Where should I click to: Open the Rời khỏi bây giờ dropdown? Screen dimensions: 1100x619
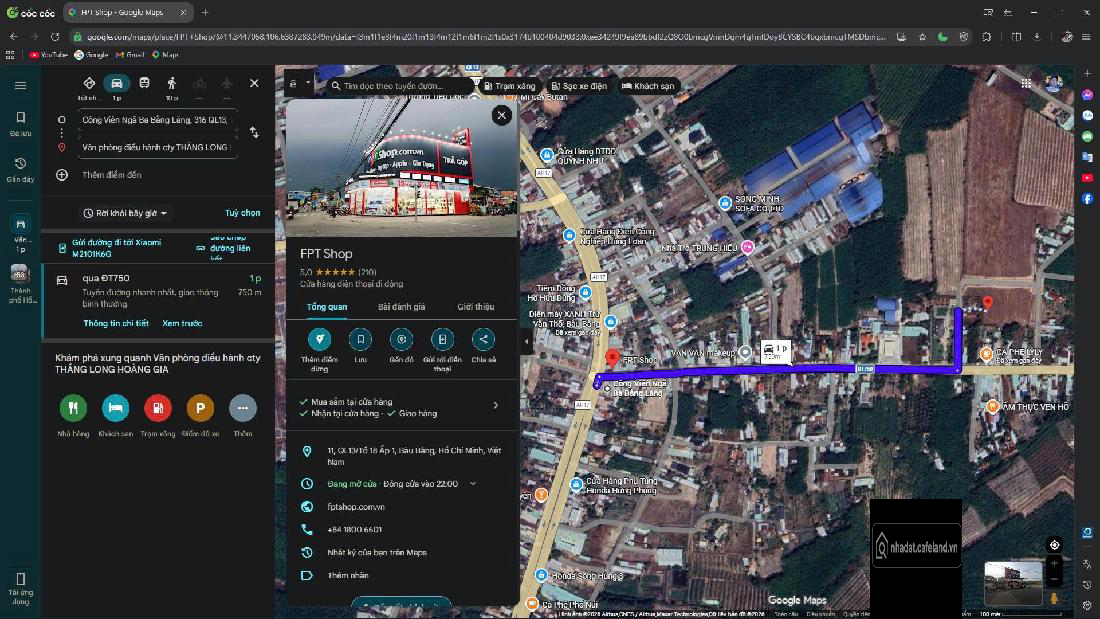[x=126, y=213]
